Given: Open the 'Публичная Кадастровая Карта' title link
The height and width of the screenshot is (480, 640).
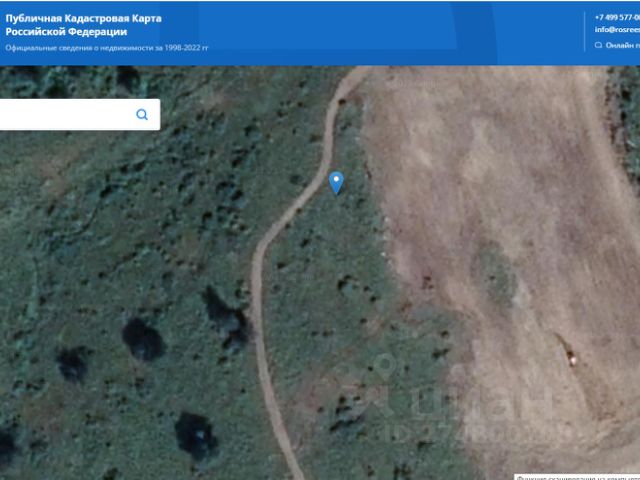Looking at the screenshot, I should click(83, 19).
